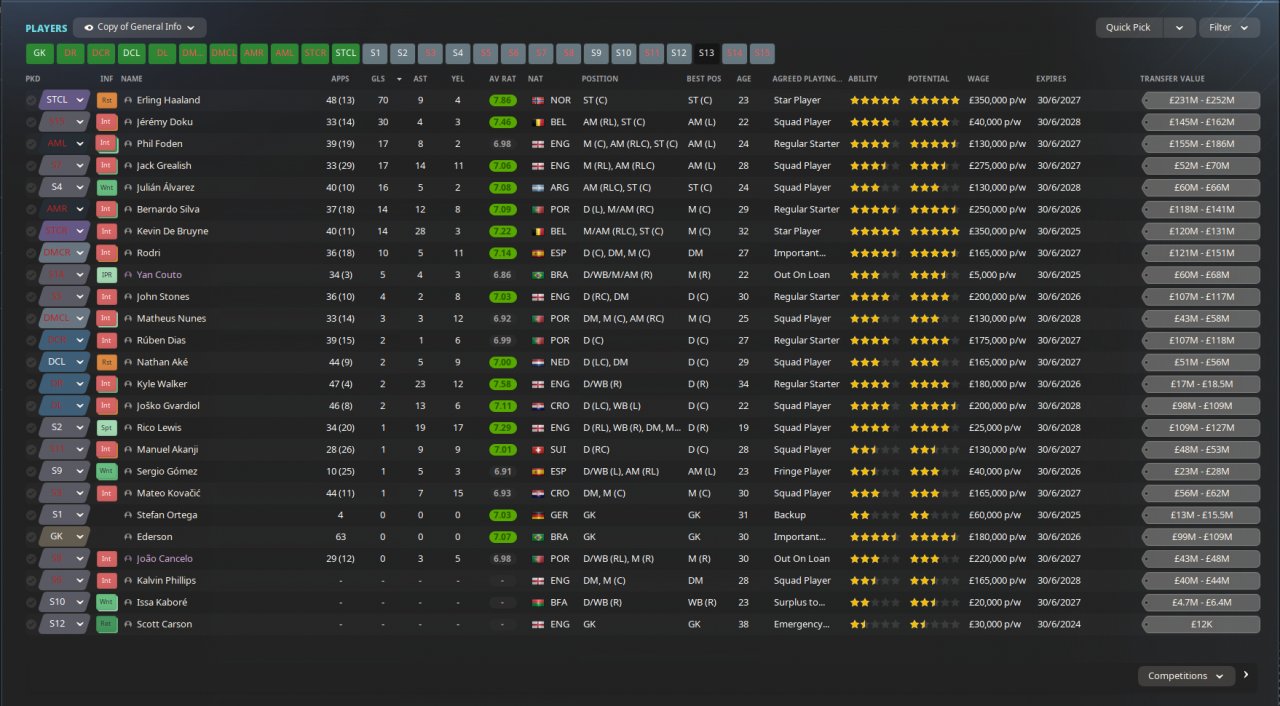The width and height of the screenshot is (1280, 706).
Task: Tick the selection circle for Ederson
Action: pyautogui.click(x=31, y=537)
